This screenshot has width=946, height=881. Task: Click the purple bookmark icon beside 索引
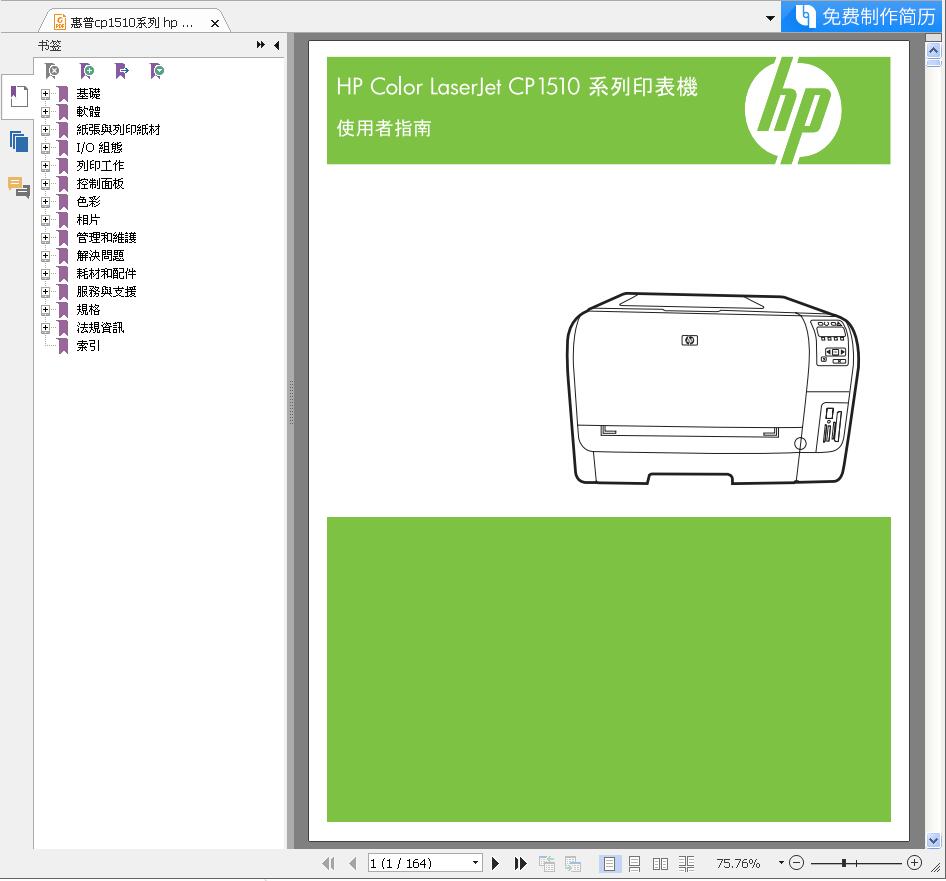tap(63, 346)
